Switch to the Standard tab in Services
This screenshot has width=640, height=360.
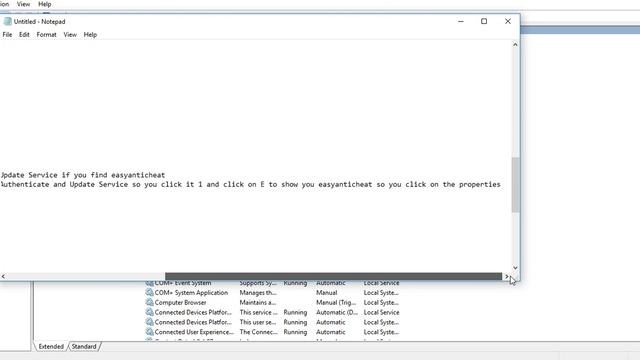[84, 347]
